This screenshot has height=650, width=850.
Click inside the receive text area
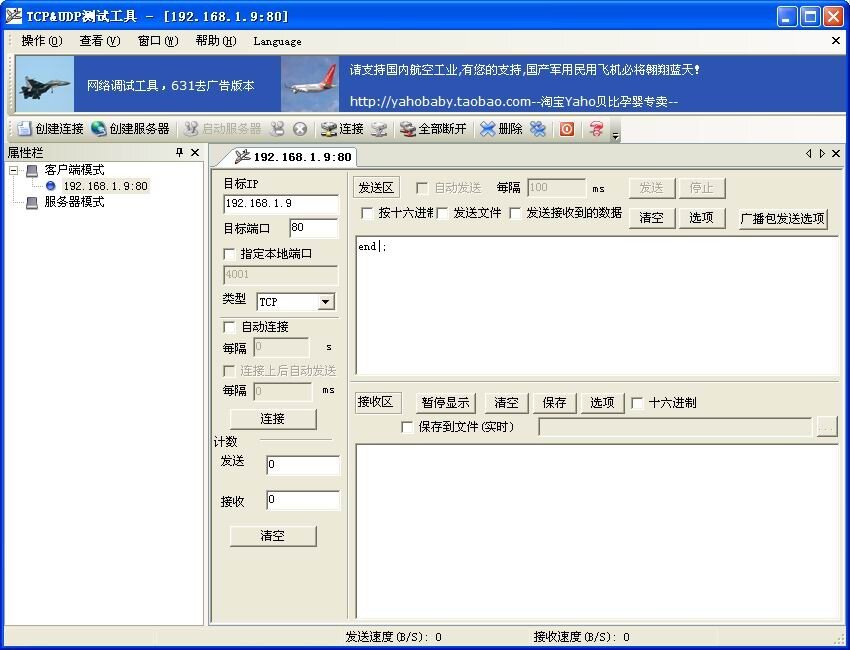pyautogui.click(x=597, y=531)
